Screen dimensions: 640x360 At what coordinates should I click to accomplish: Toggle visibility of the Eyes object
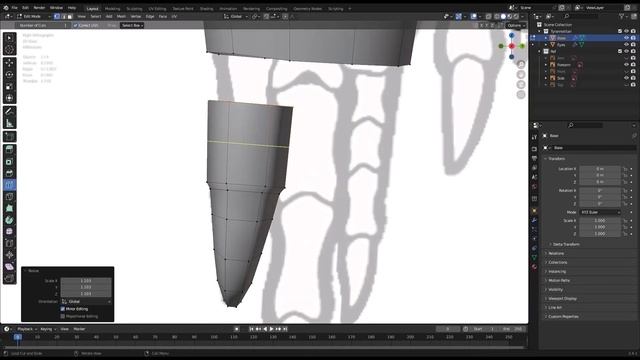pyautogui.click(x=627, y=44)
